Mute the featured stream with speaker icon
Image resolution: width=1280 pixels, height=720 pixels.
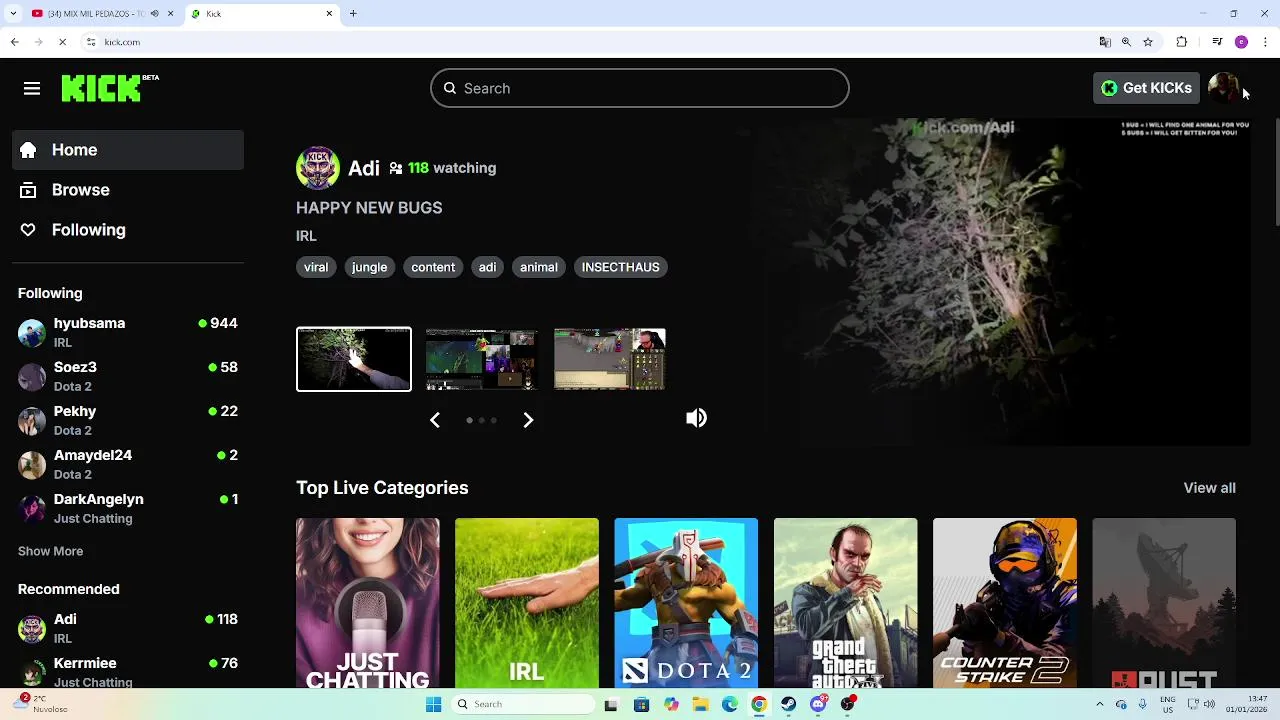(x=697, y=418)
